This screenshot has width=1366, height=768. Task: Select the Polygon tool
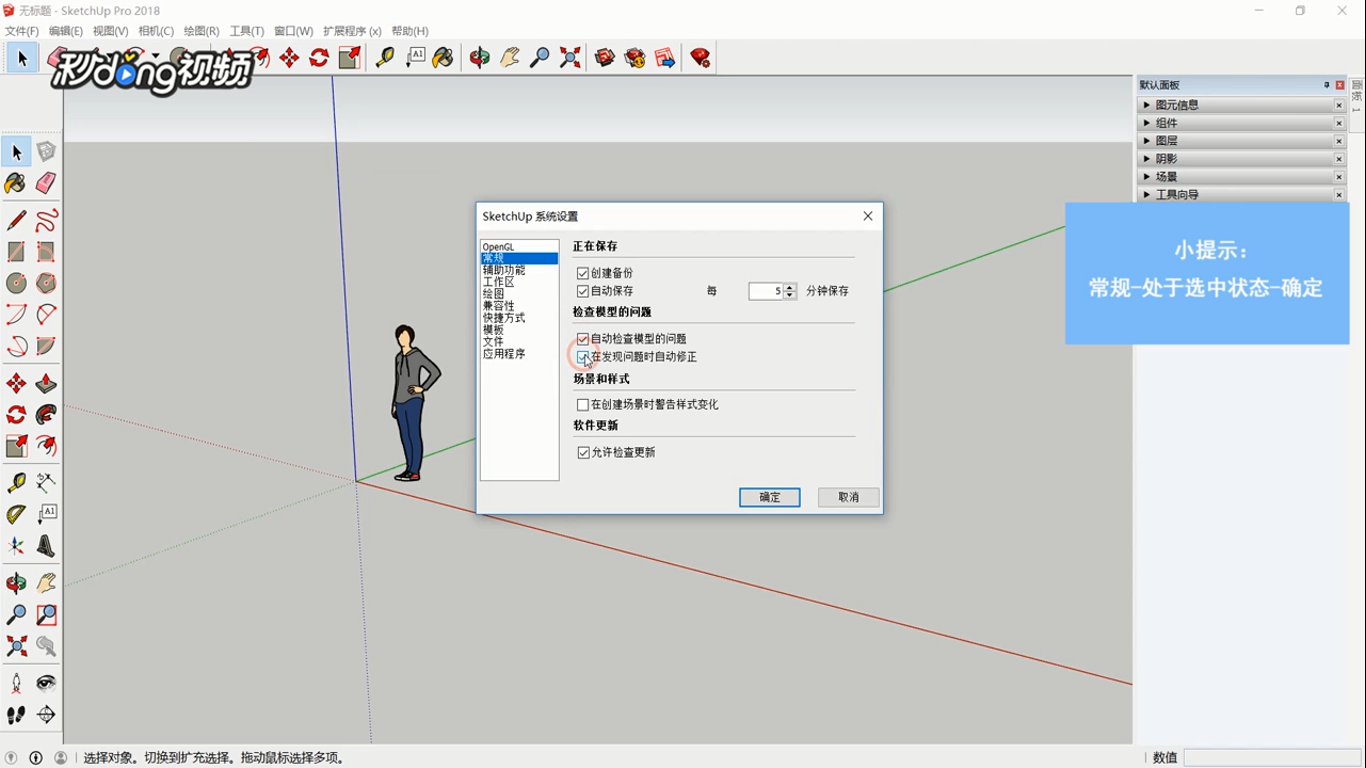(46, 283)
